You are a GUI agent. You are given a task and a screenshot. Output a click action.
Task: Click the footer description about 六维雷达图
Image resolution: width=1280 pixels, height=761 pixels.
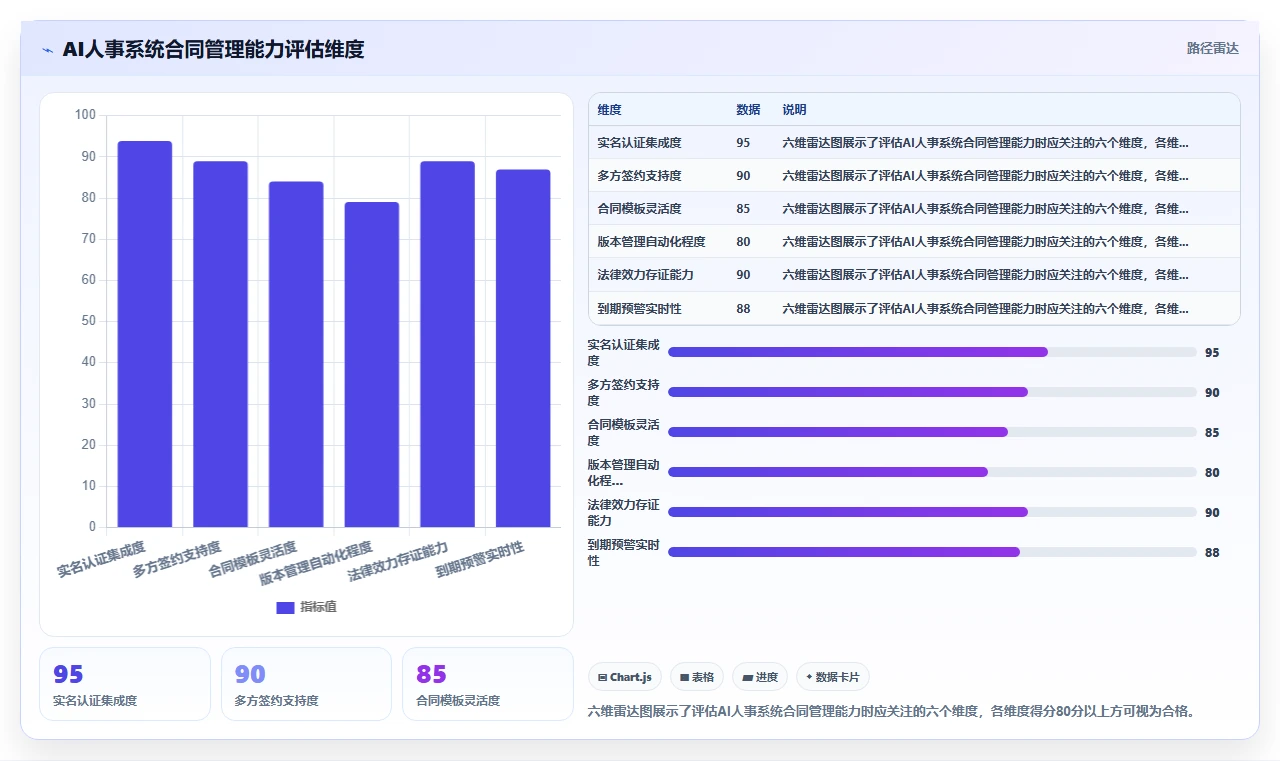click(892, 712)
